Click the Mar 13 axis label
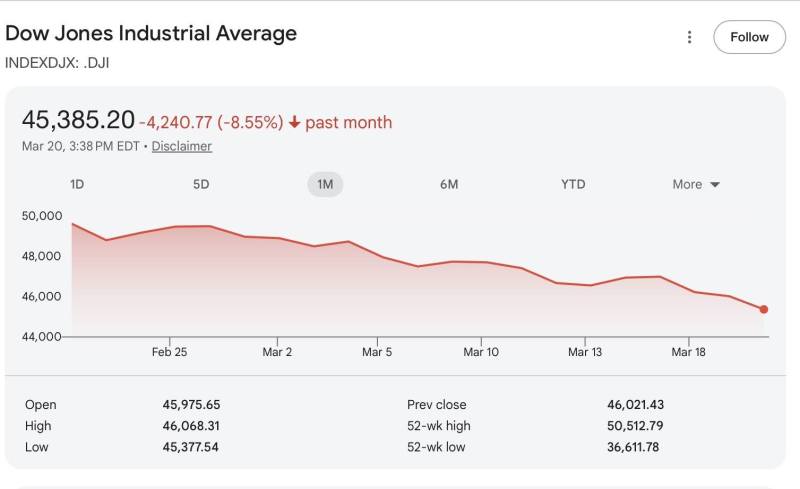Viewport: 800px width, 489px height. [x=585, y=352]
